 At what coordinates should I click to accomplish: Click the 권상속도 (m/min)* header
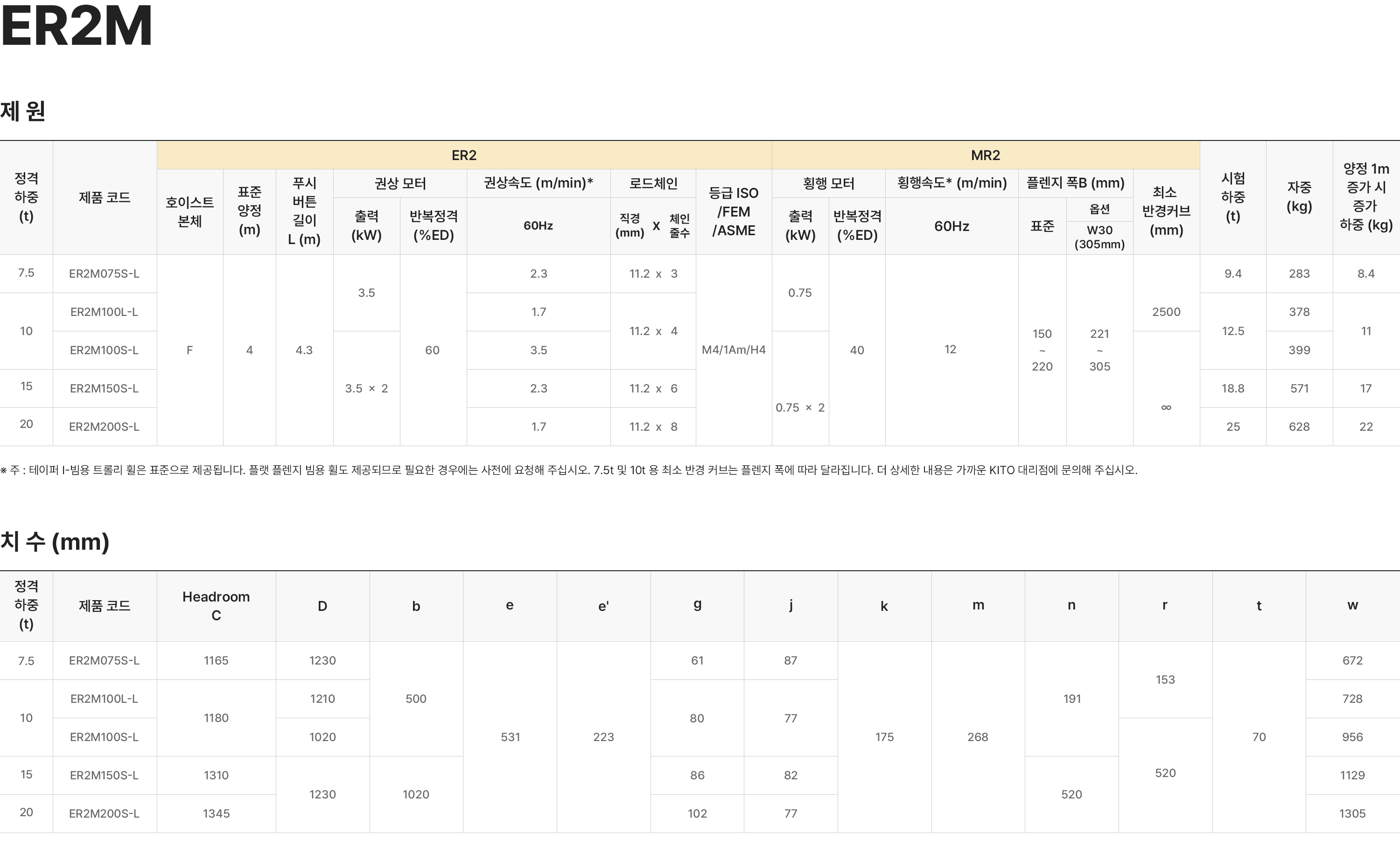pos(538,184)
